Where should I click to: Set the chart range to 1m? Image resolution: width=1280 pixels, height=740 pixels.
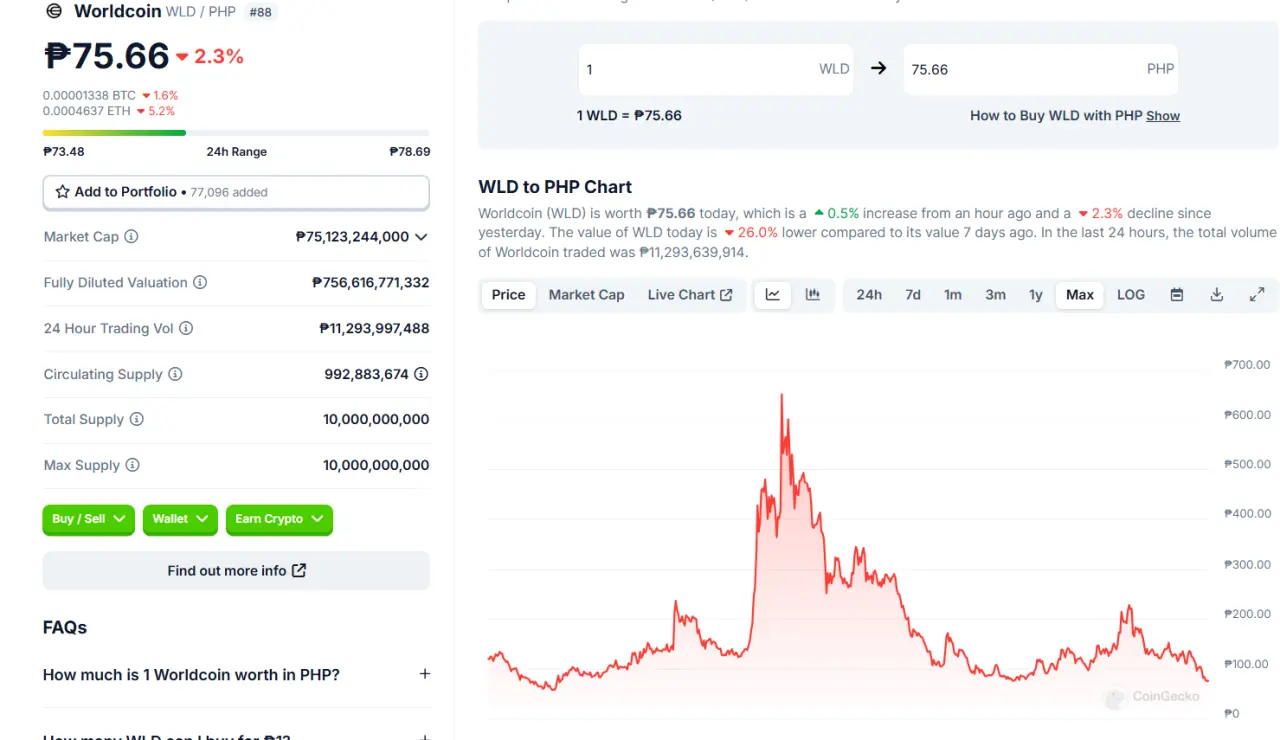click(x=953, y=295)
